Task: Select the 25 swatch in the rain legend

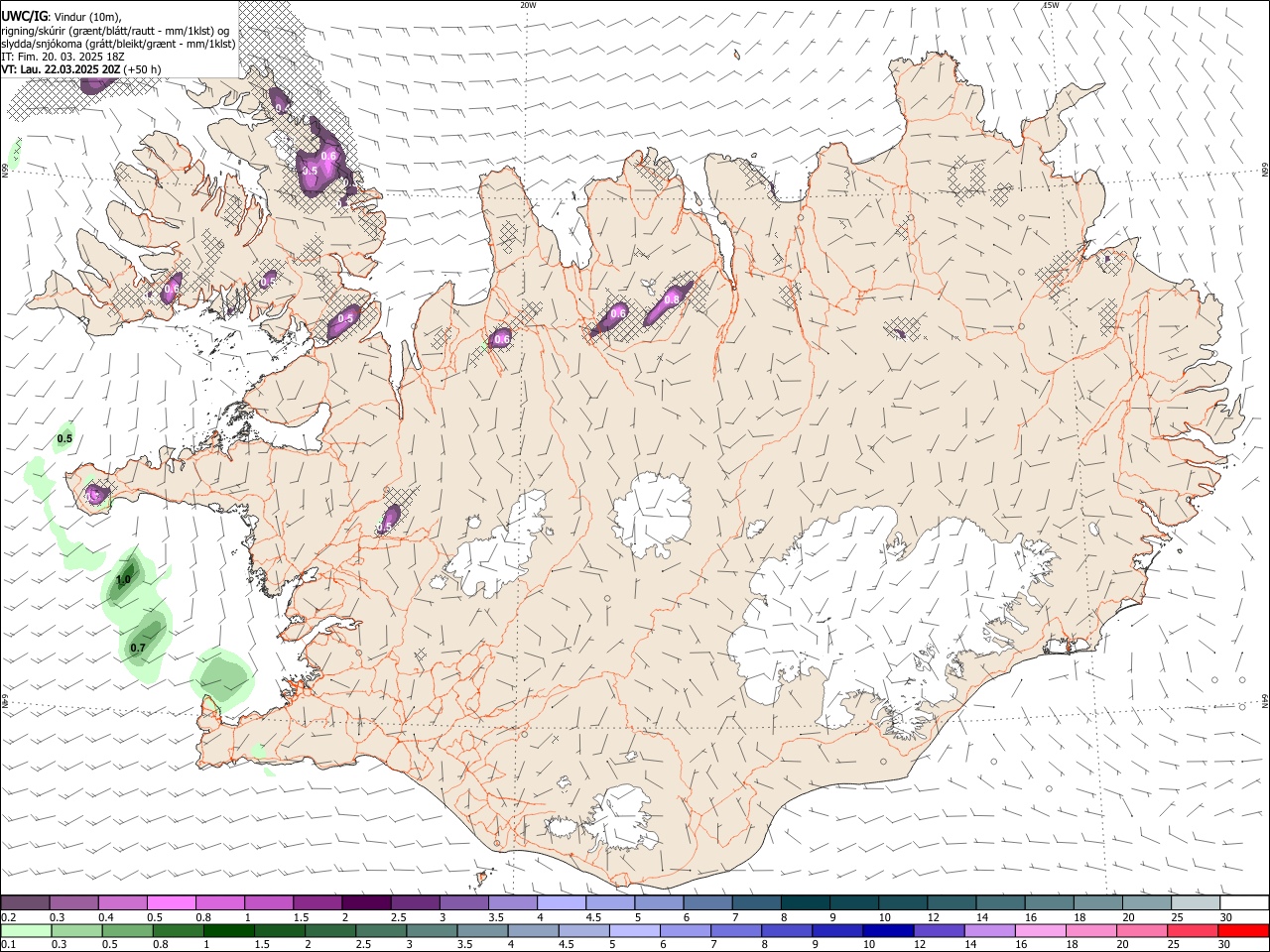Action: [1192, 930]
